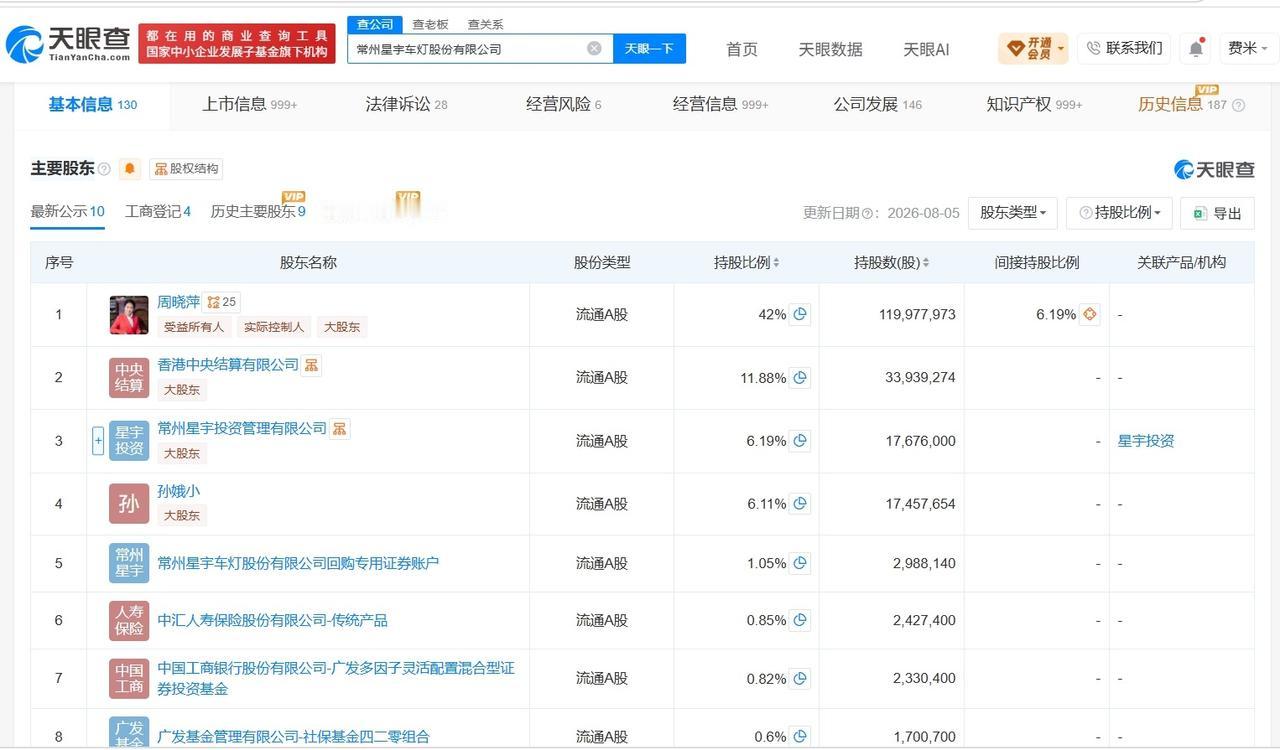Open pie chart for 常州星宇投资 6.19% holding

800,440
